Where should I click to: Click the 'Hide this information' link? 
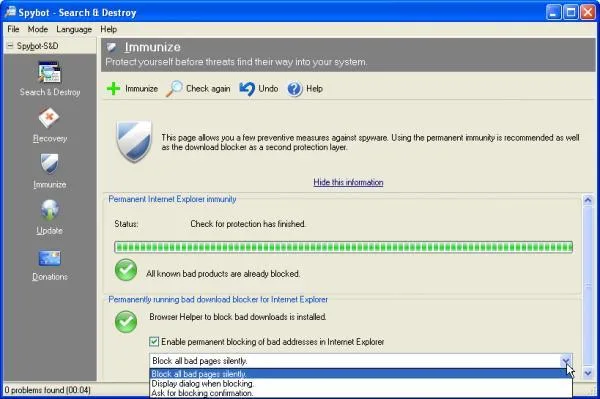coord(348,182)
